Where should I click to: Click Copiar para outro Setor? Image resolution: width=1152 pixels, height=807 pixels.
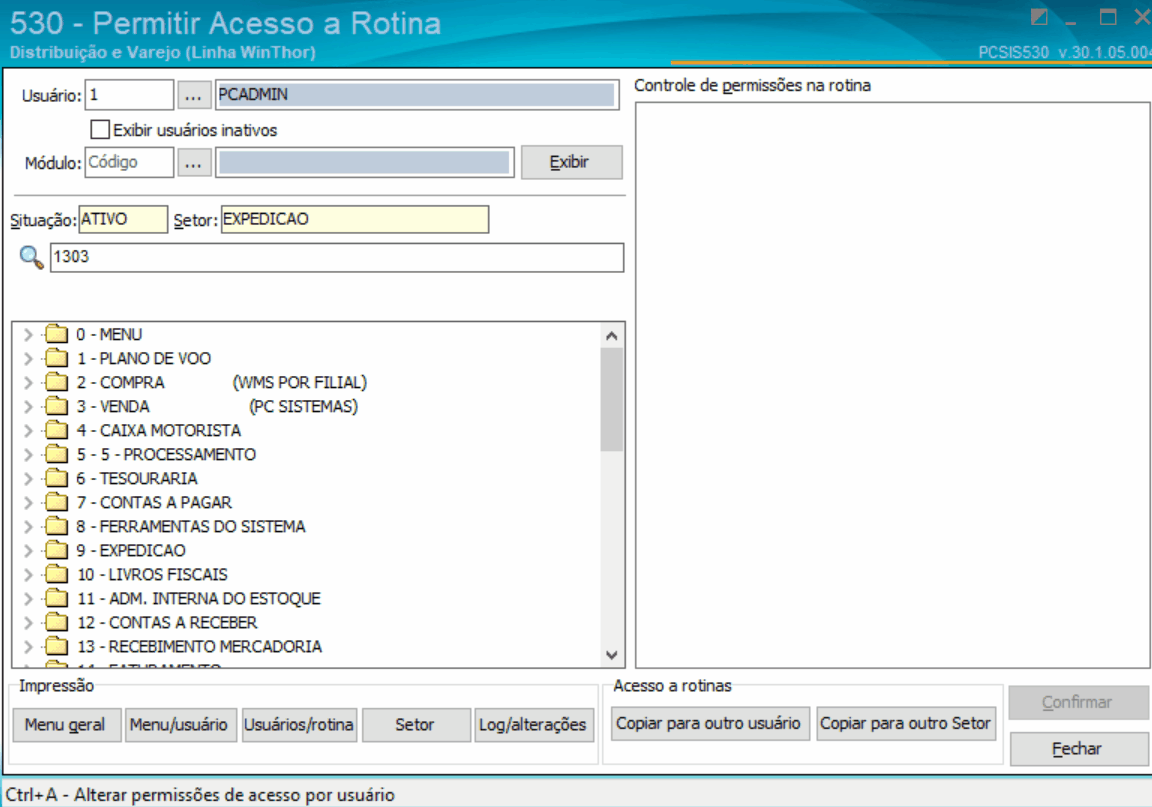coord(906,723)
